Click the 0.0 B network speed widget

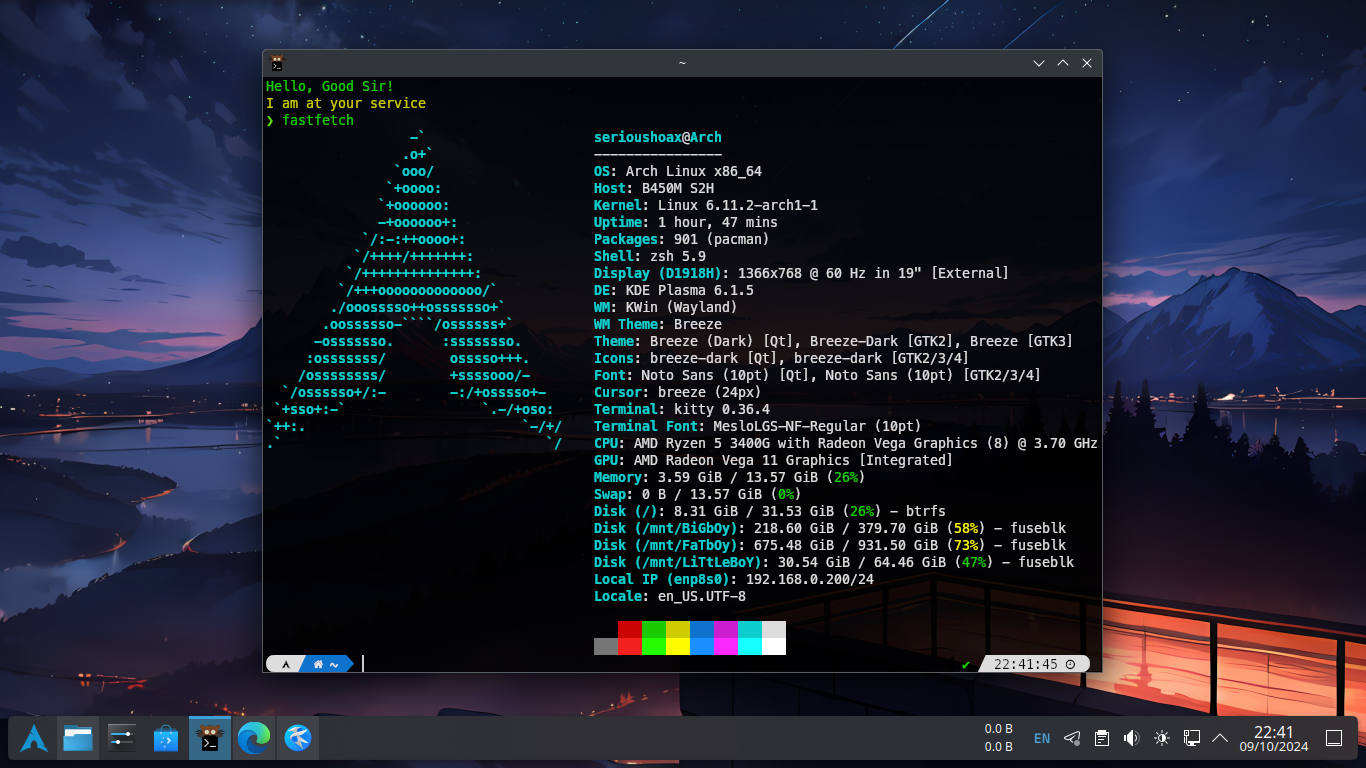click(999, 738)
